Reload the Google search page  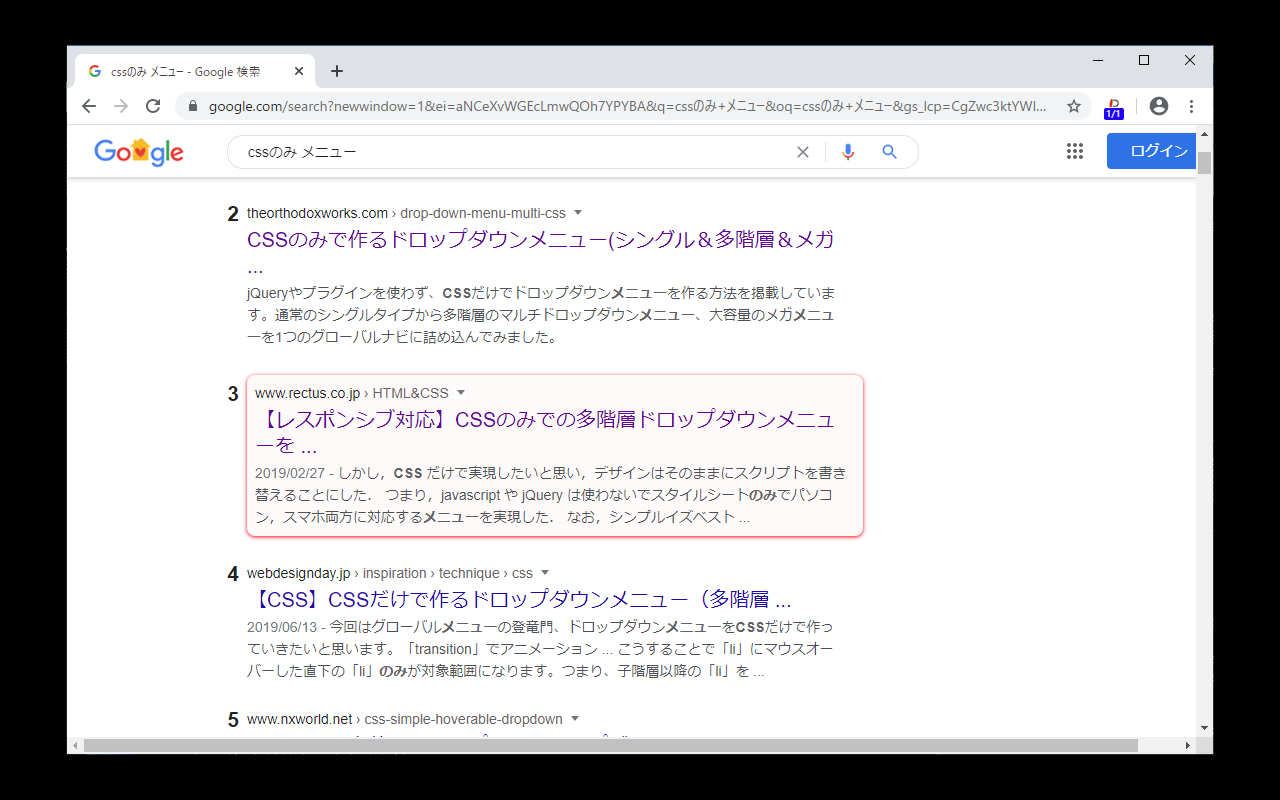[x=153, y=106]
